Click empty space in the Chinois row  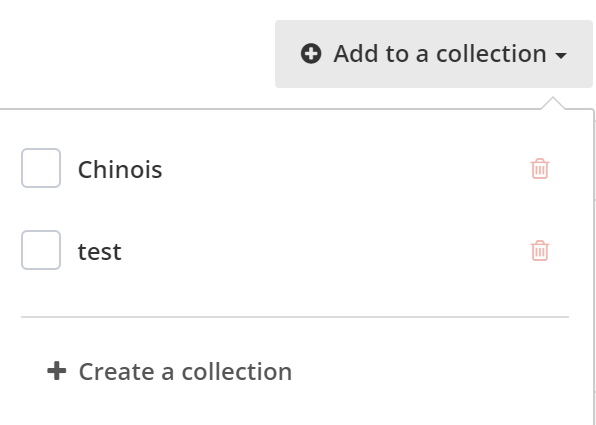pyautogui.click(x=342, y=168)
